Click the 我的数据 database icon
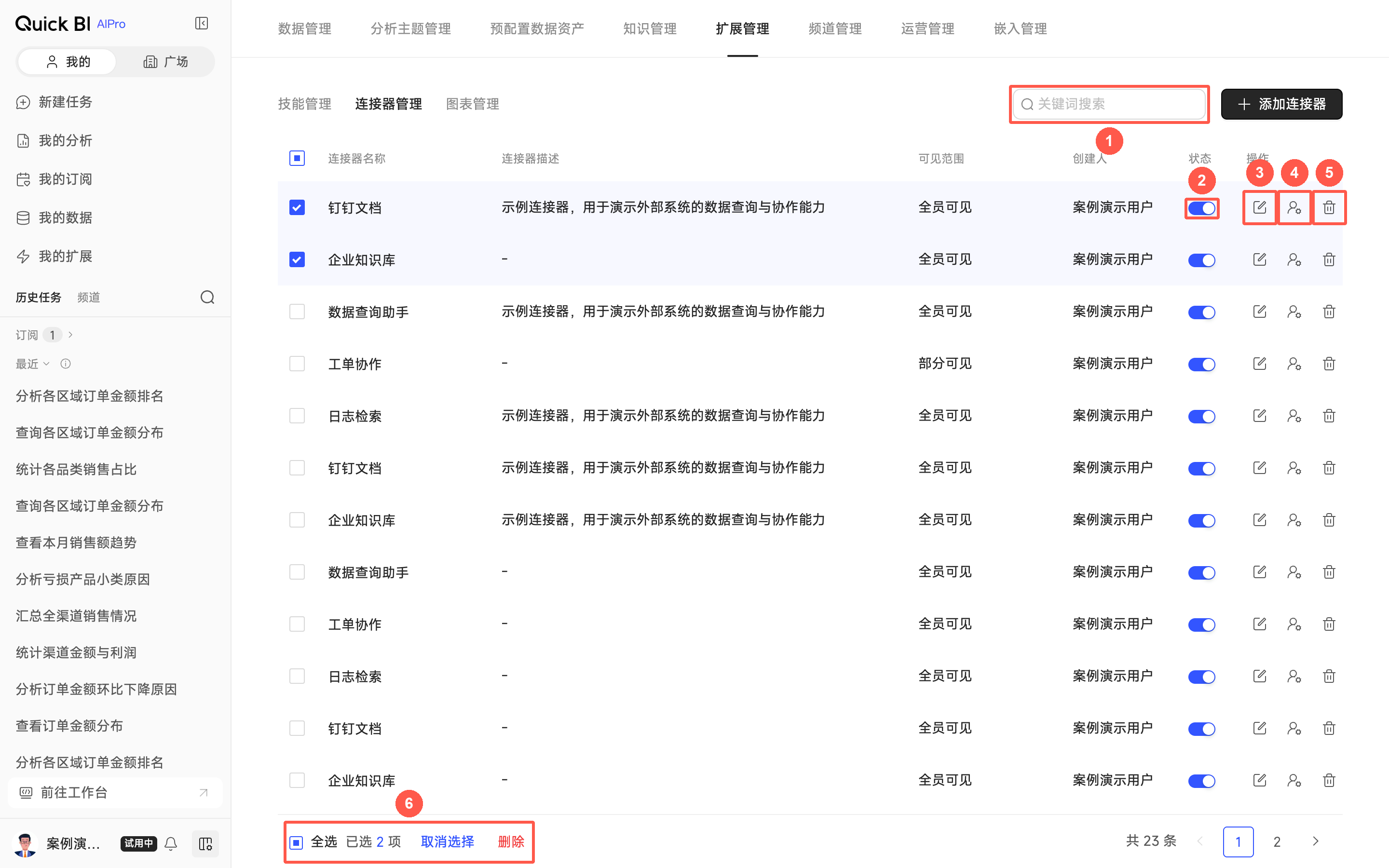 pyautogui.click(x=23, y=218)
